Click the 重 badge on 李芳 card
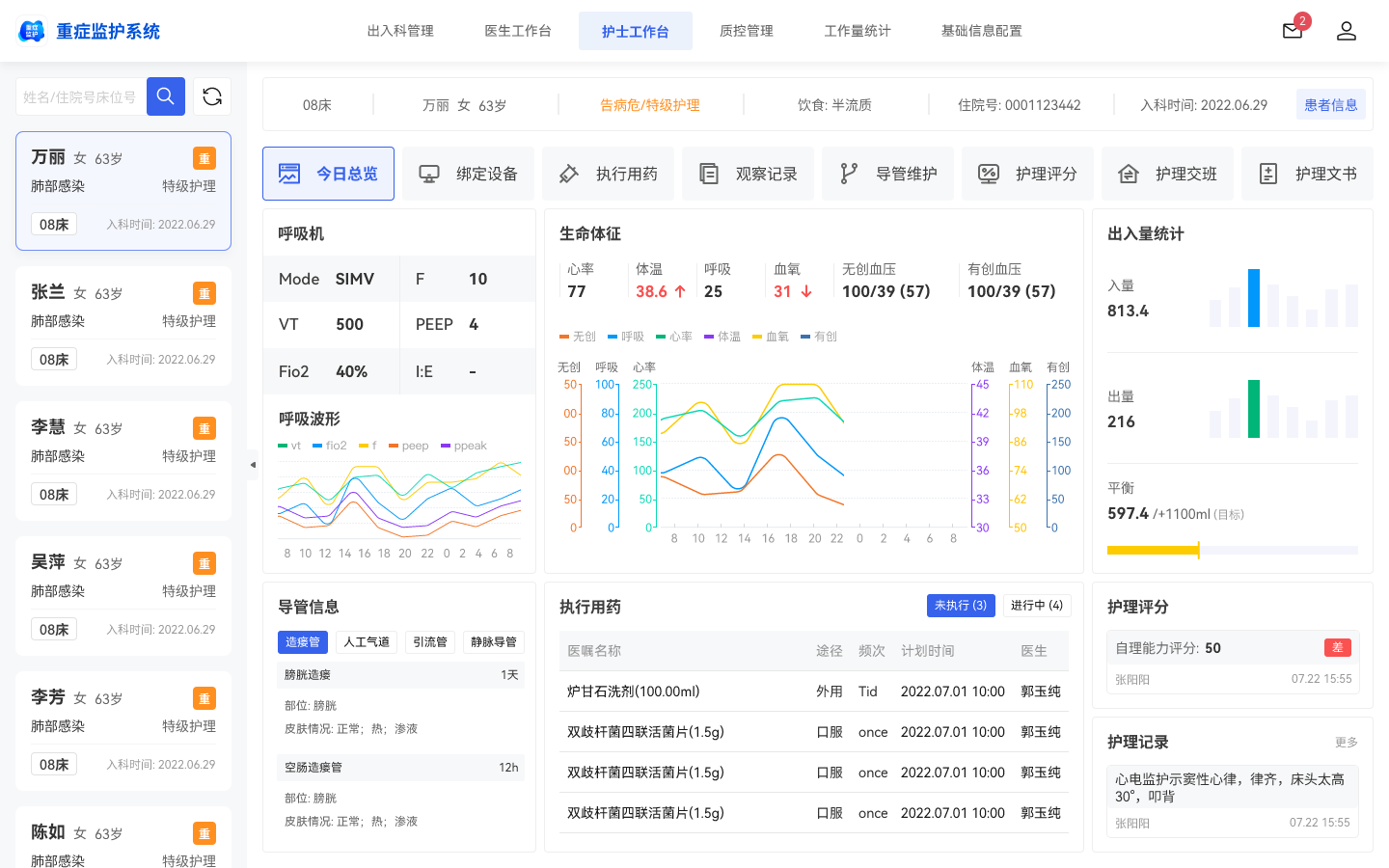 tap(204, 698)
